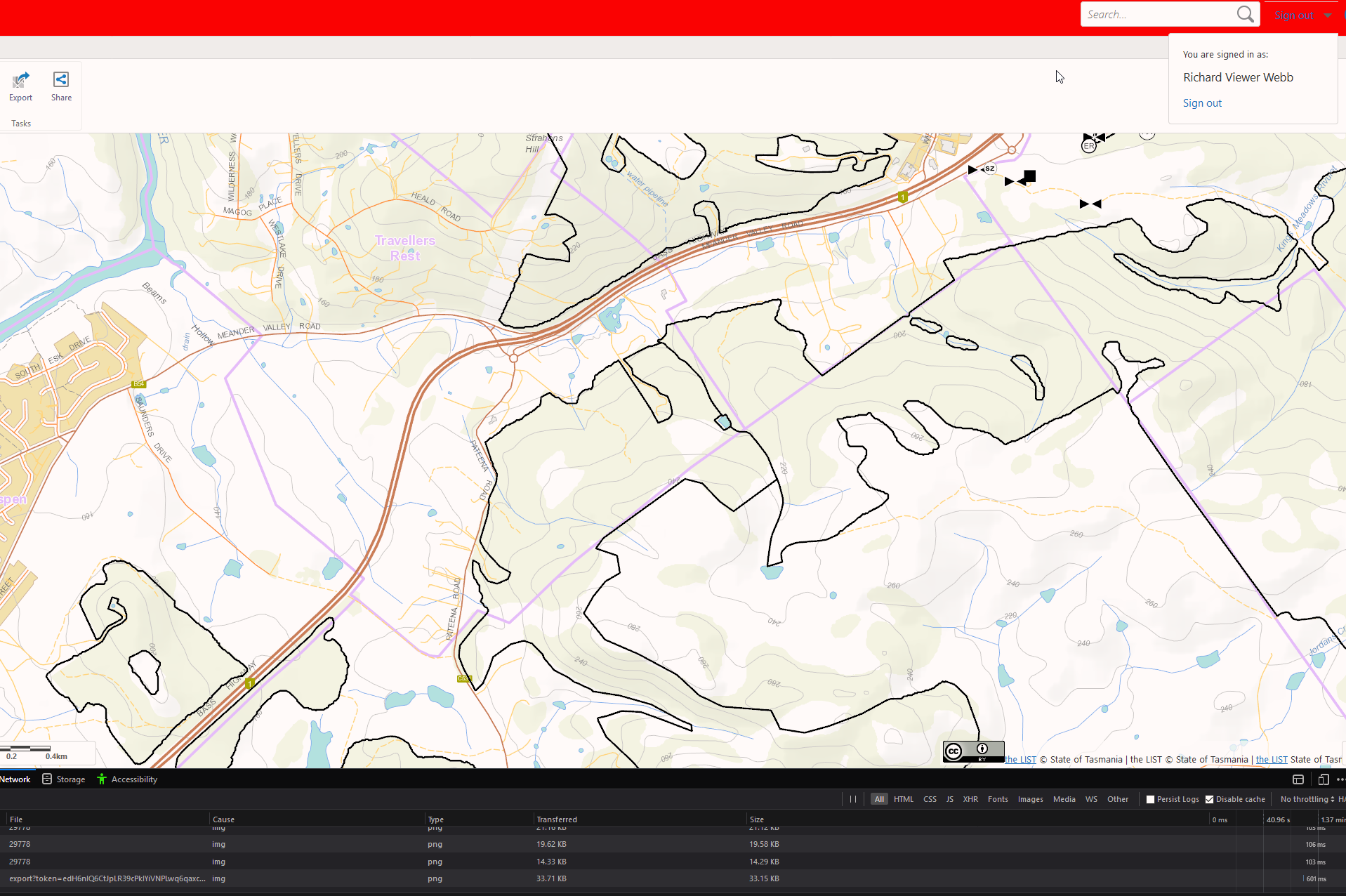Click Sign out link in account popup
The image size is (1346, 896).
click(1202, 103)
